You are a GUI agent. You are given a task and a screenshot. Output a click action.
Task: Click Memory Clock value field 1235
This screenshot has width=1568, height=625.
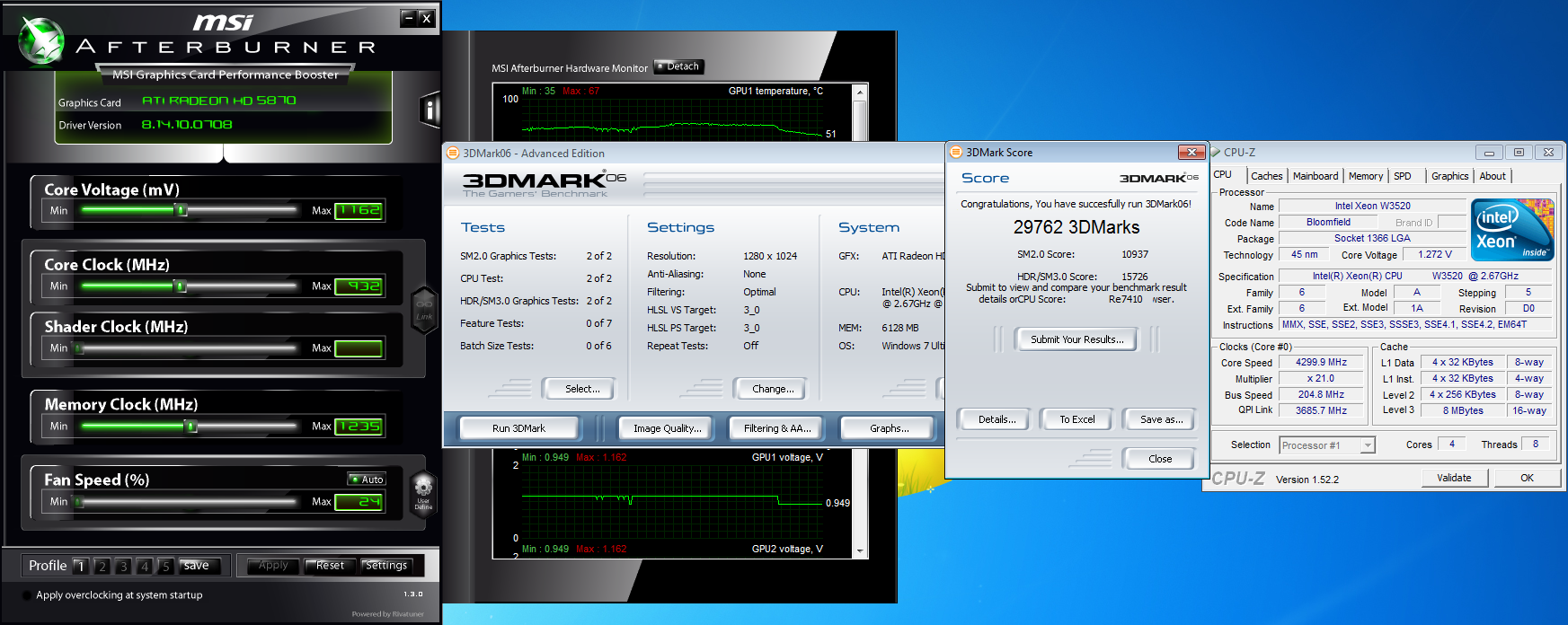pyautogui.click(x=359, y=426)
